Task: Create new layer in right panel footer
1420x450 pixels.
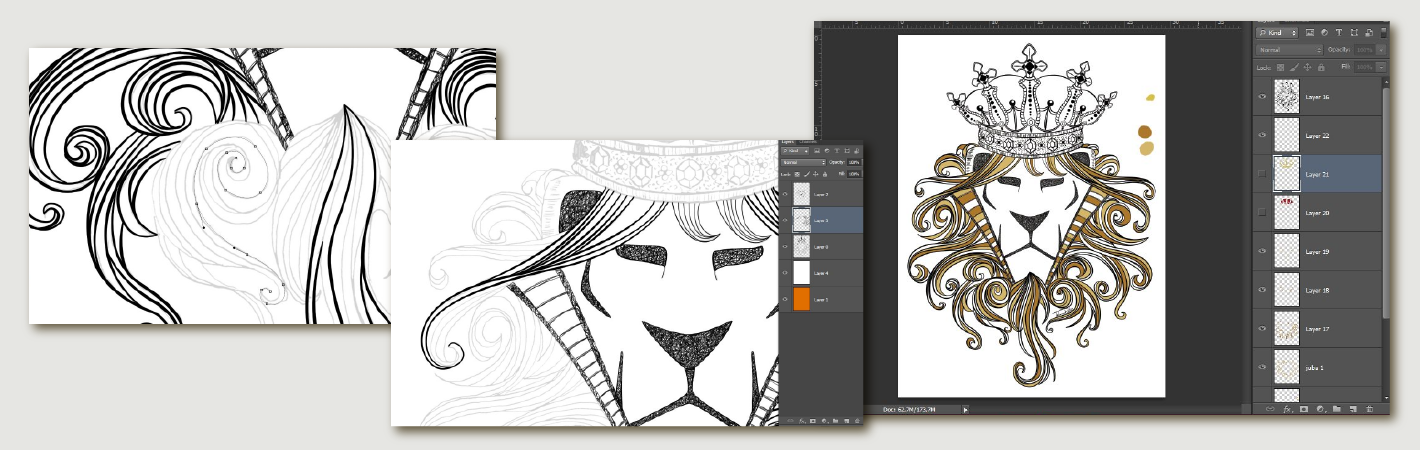Action: [x=1354, y=409]
